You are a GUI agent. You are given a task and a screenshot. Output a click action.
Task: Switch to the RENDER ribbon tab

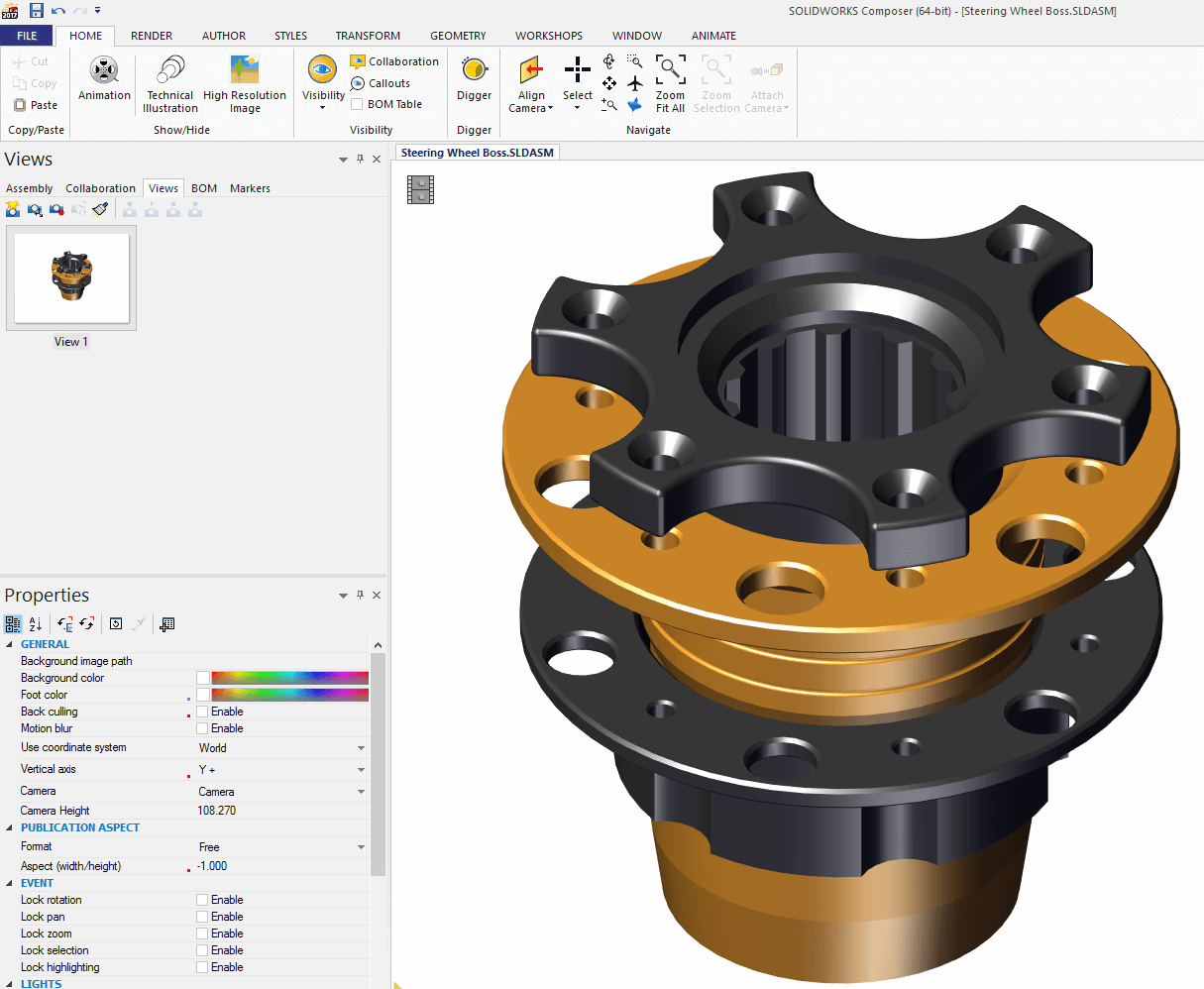tap(152, 36)
